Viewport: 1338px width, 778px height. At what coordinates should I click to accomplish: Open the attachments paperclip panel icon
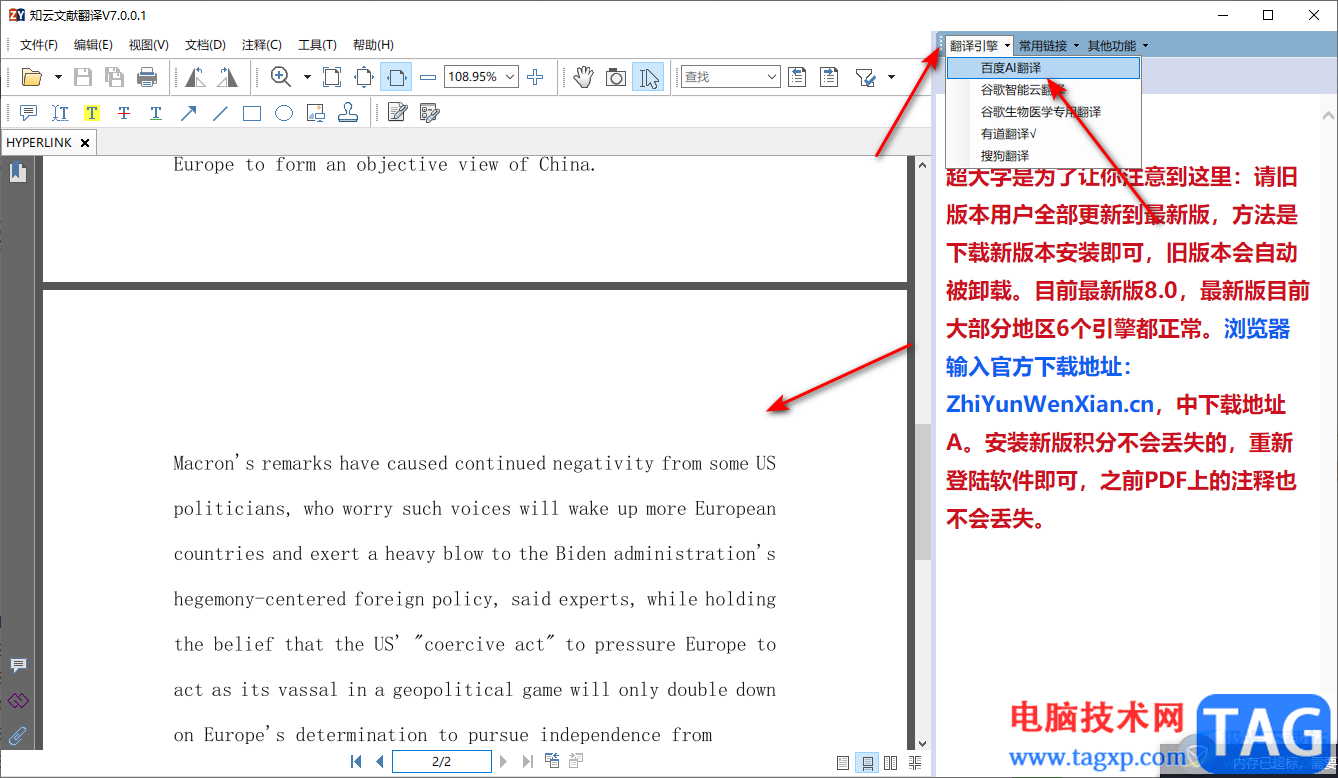pos(18,736)
